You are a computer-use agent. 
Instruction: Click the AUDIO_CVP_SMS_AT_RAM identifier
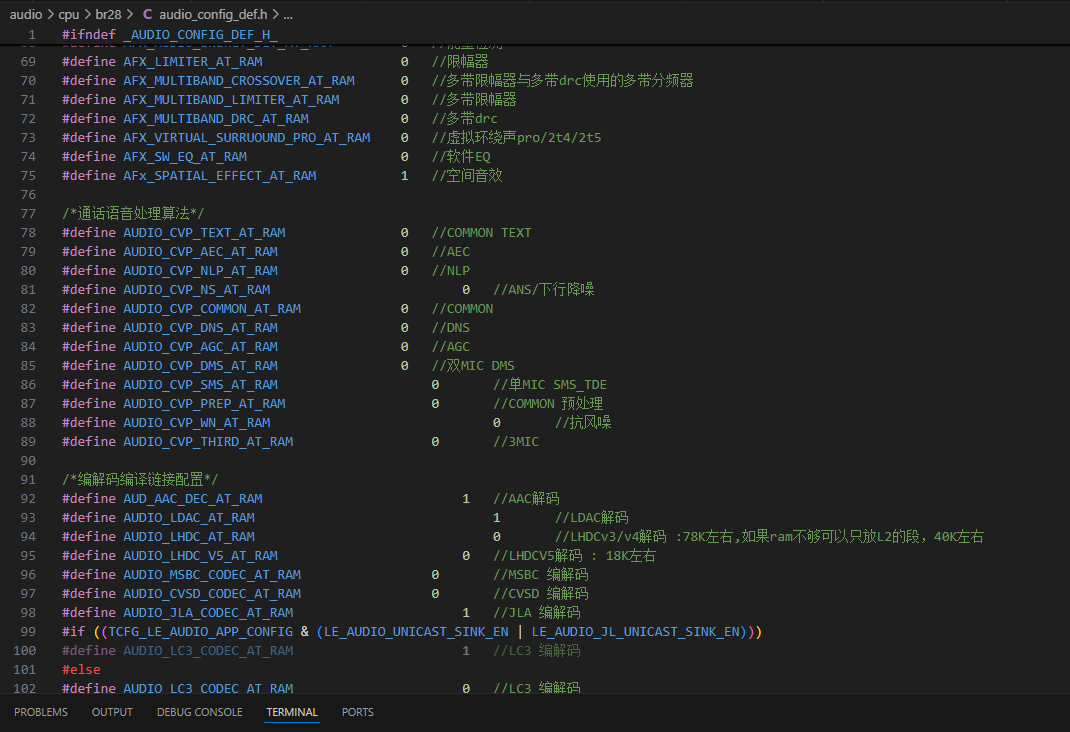pos(201,385)
